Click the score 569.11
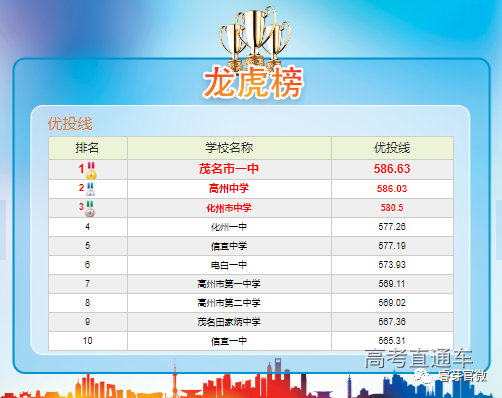502x398 pixels. 392,284
